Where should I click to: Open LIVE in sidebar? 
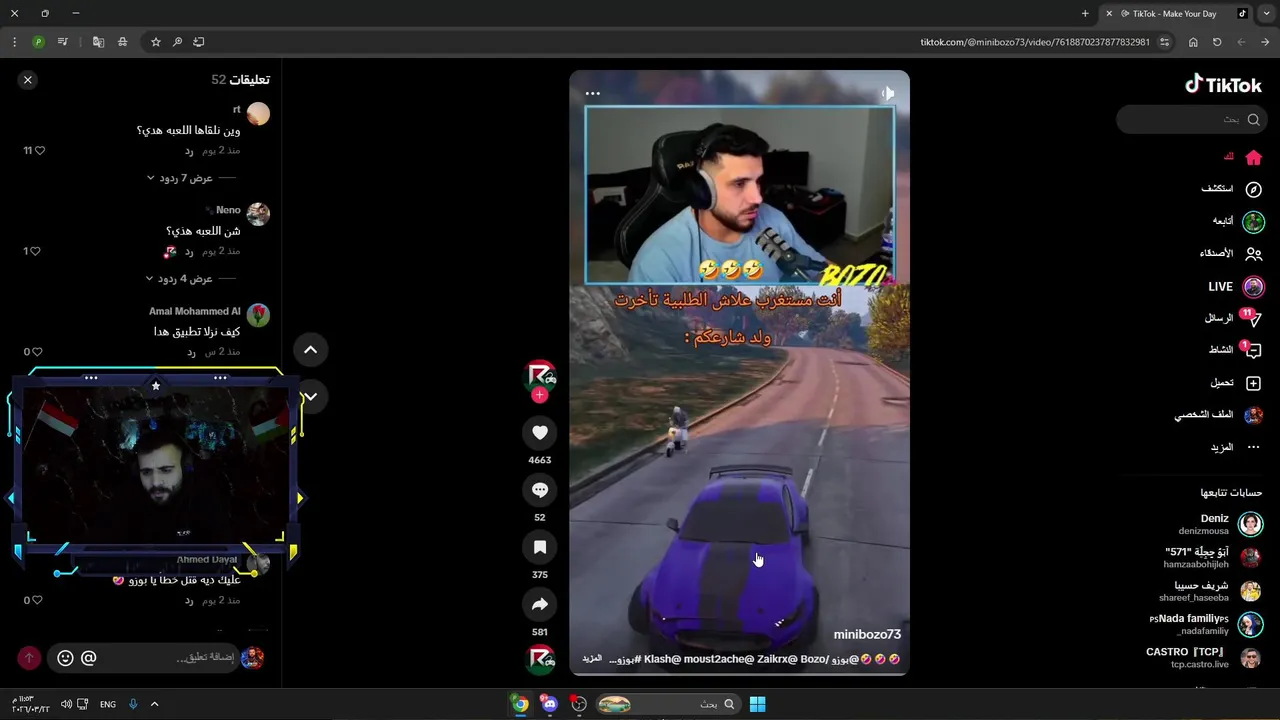tap(1235, 287)
